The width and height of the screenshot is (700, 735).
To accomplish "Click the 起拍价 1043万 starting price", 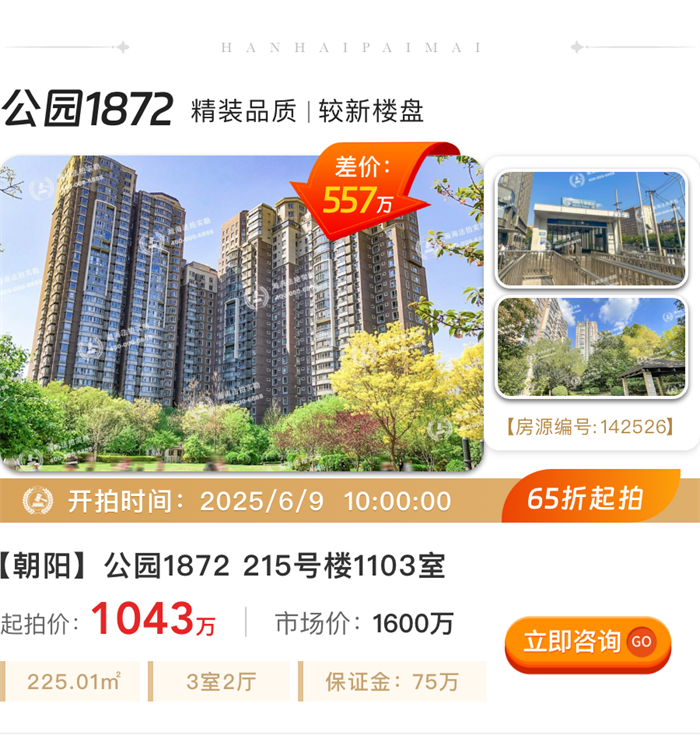I will pyautogui.click(x=108, y=620).
